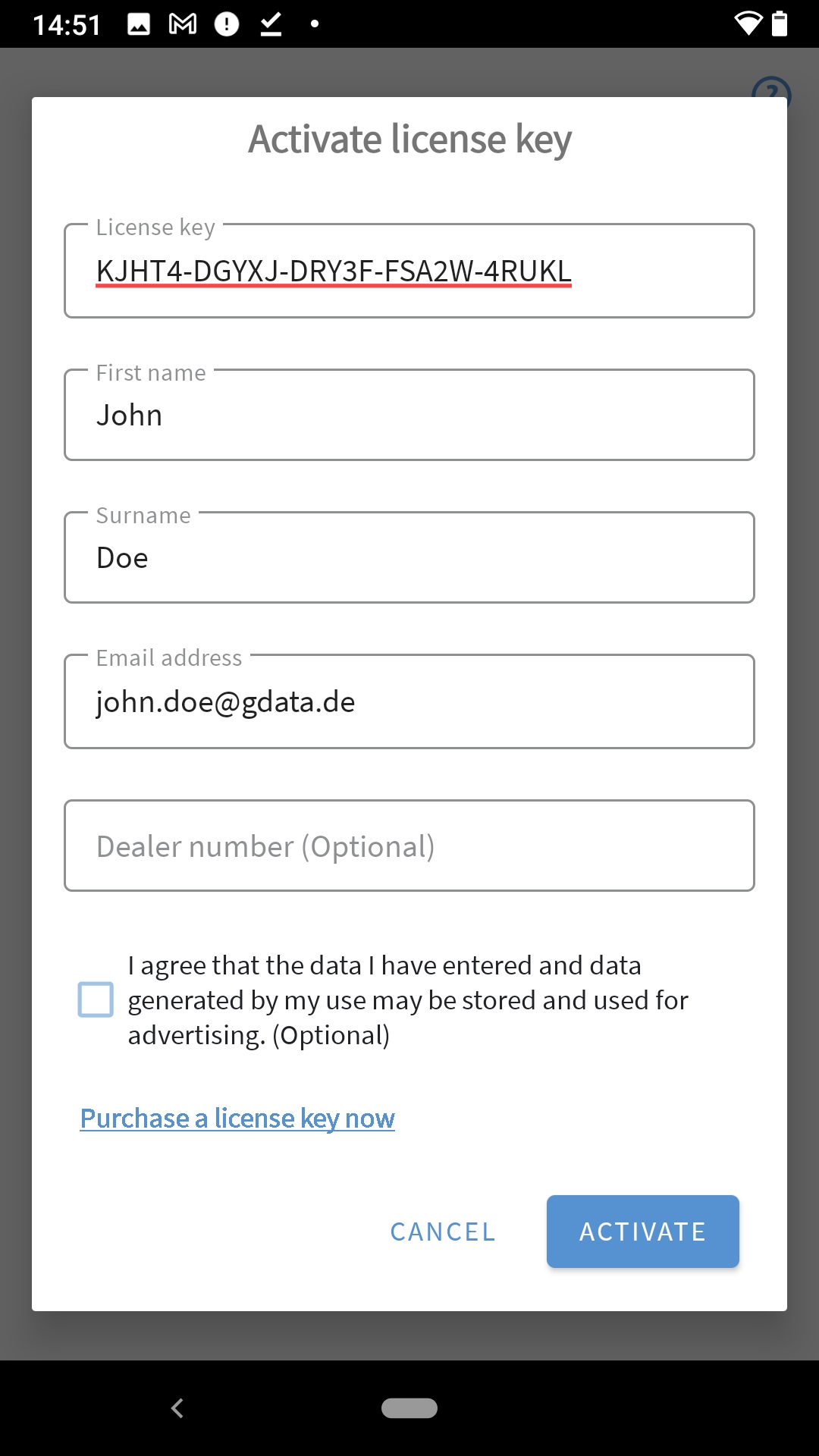Tap the Activate license key dialog title
The height and width of the screenshot is (1456, 819).
pos(409,139)
